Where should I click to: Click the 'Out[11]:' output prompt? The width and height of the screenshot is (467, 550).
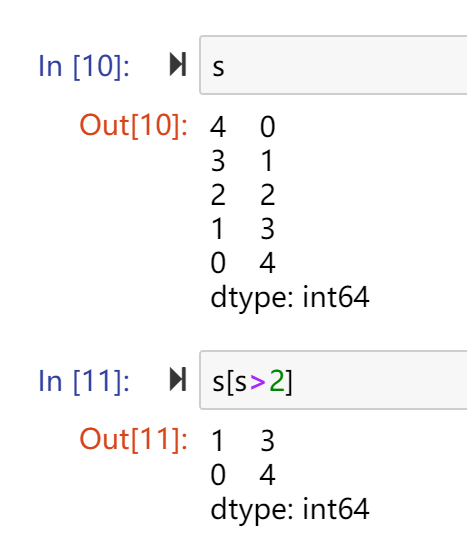click(x=134, y=440)
